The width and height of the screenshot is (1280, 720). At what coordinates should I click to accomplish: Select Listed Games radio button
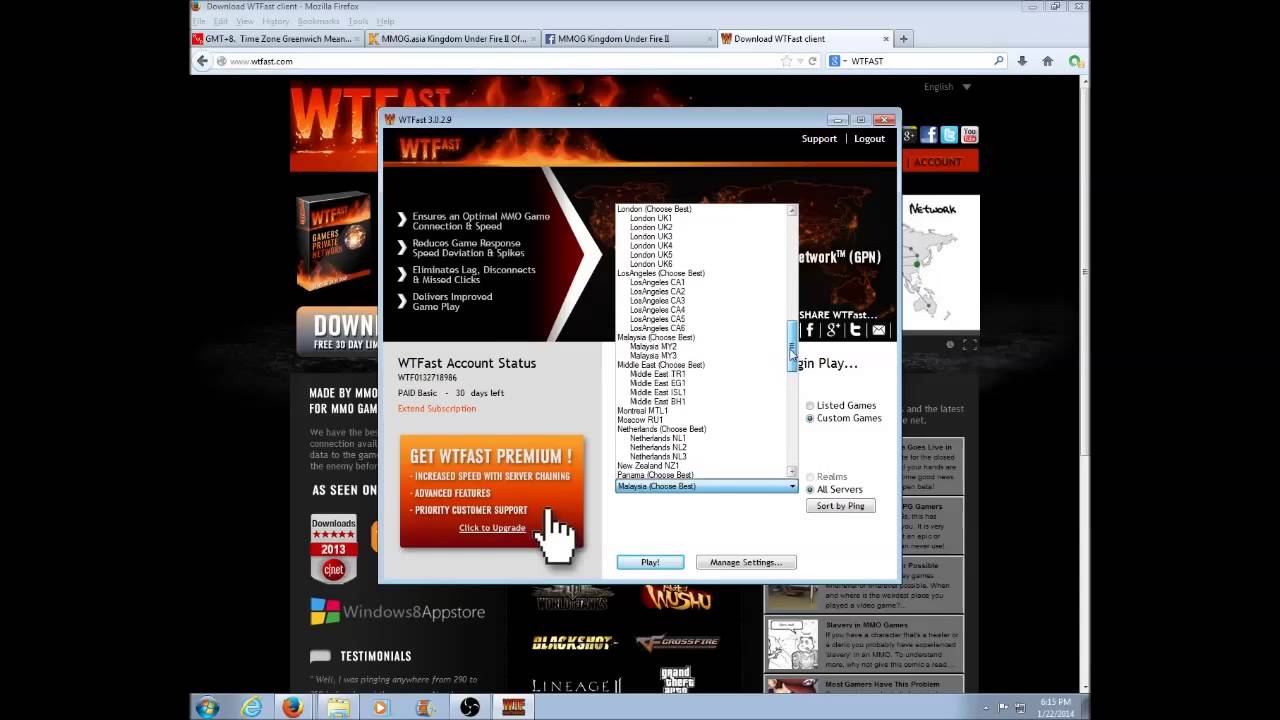(810, 406)
